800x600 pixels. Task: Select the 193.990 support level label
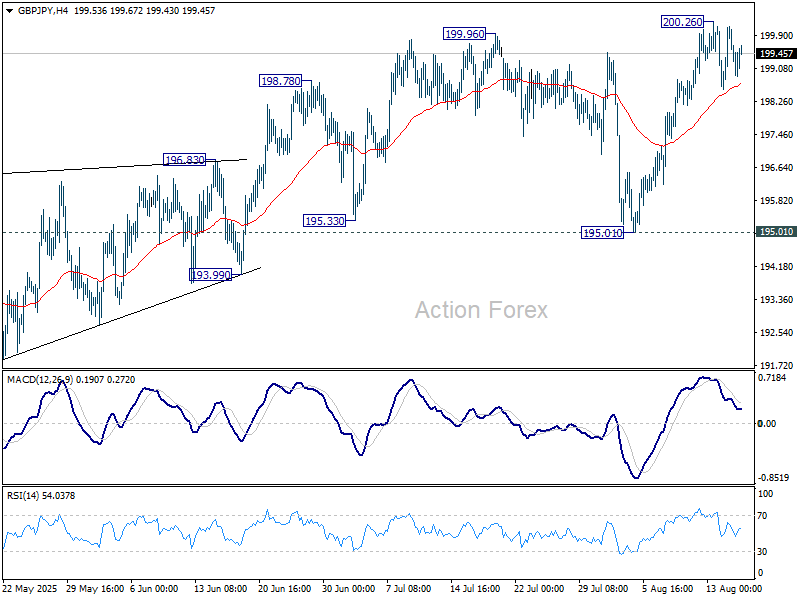click(x=208, y=272)
